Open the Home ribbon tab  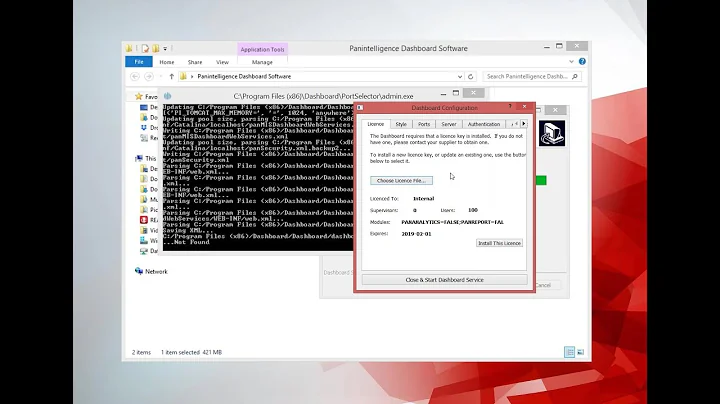click(167, 62)
